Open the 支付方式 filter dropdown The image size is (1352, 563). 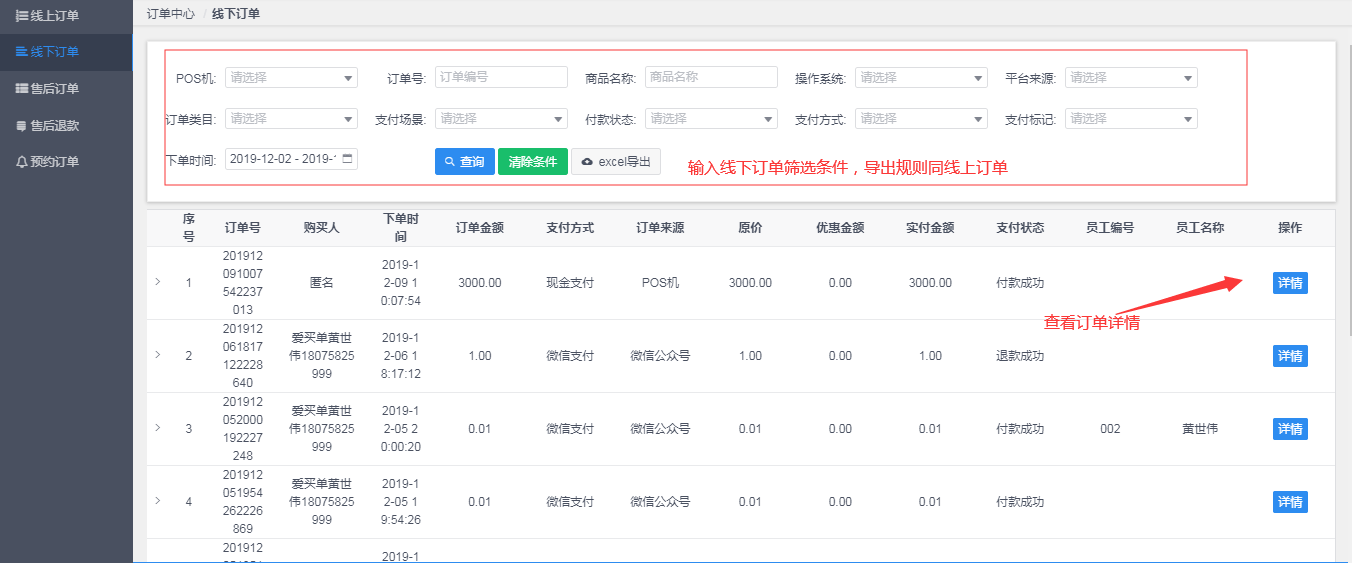pos(921,118)
